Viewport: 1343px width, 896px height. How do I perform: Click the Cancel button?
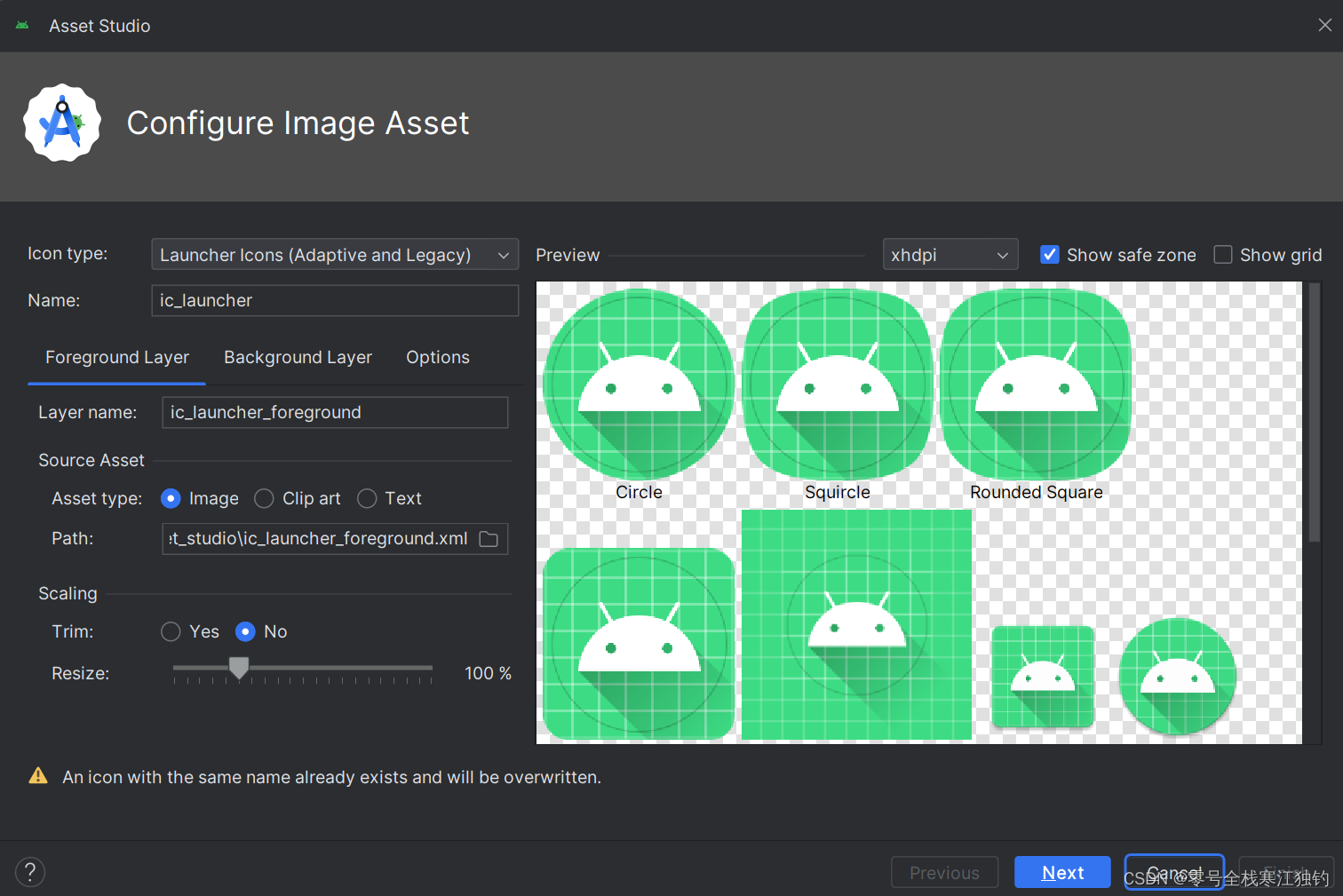1174,872
